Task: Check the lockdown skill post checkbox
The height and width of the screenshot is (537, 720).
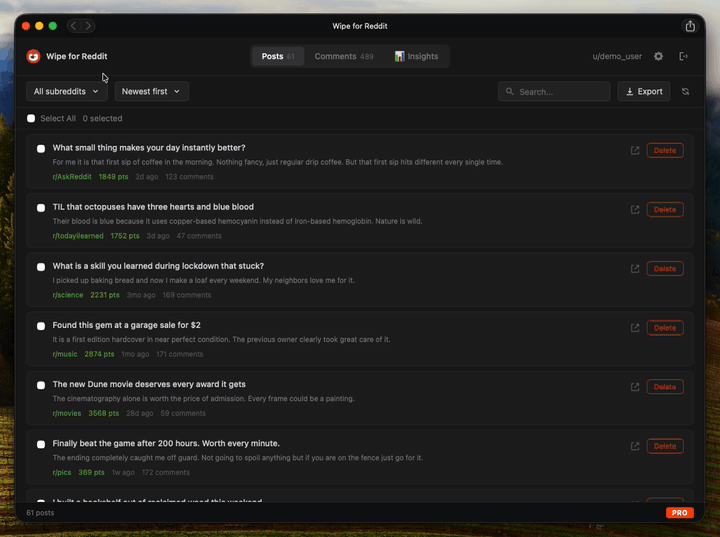Action: coord(41,267)
